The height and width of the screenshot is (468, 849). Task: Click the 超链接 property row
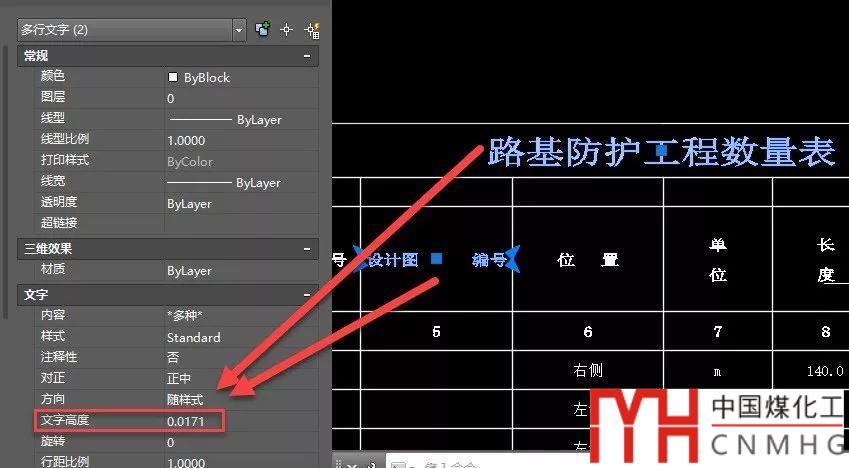tap(176, 223)
